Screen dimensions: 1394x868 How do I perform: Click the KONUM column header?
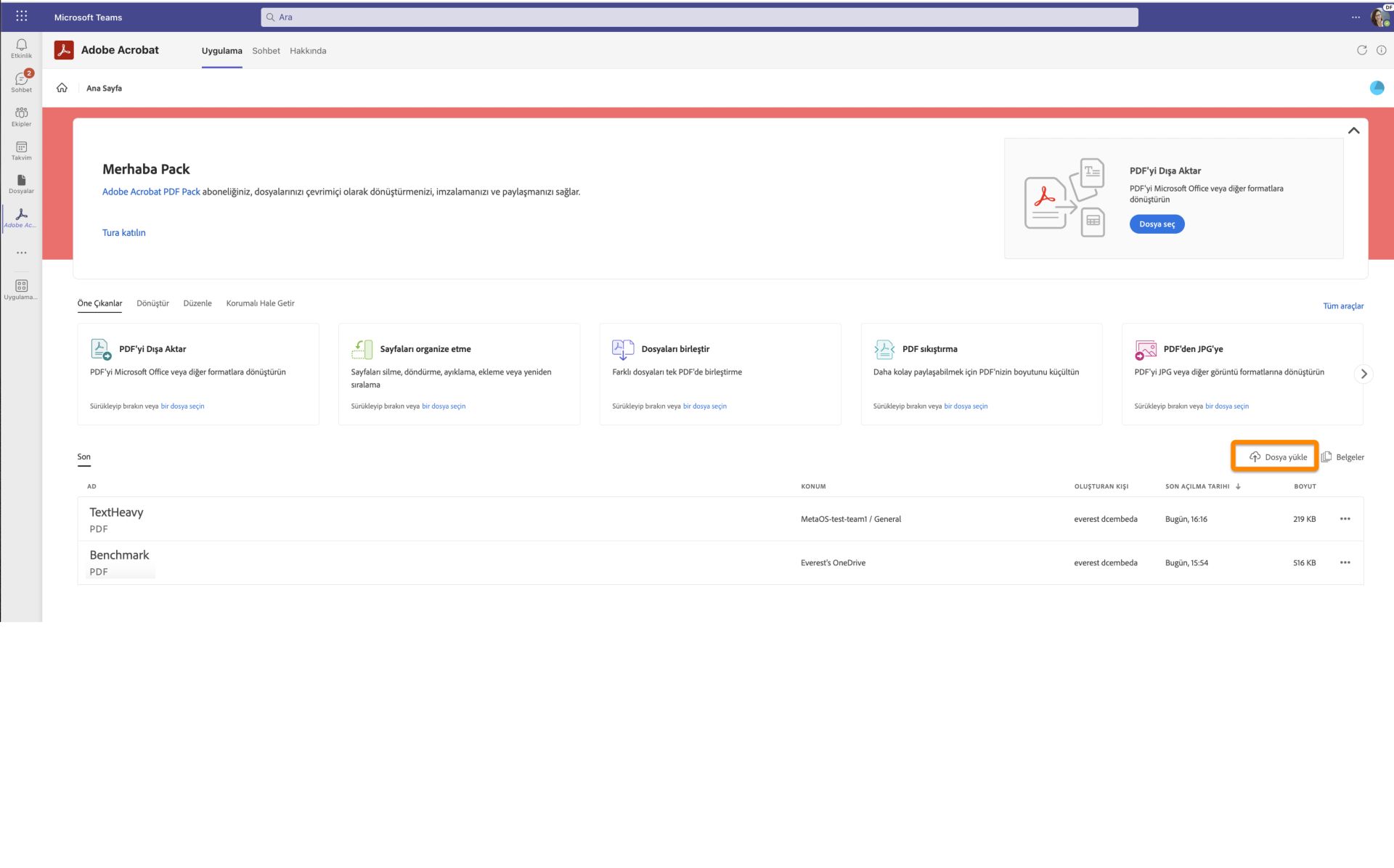[x=813, y=486]
